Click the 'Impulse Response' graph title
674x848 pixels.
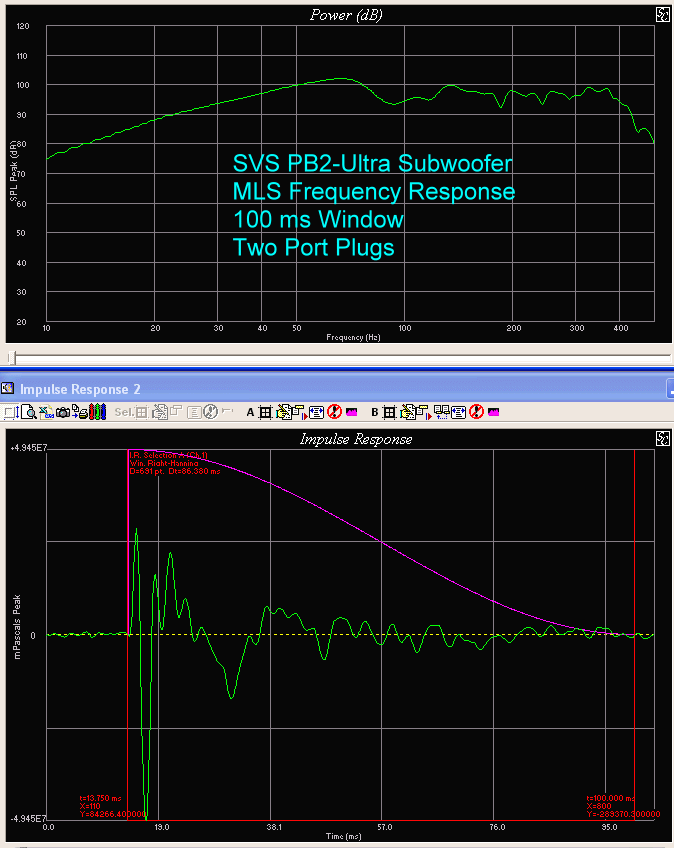coord(356,439)
